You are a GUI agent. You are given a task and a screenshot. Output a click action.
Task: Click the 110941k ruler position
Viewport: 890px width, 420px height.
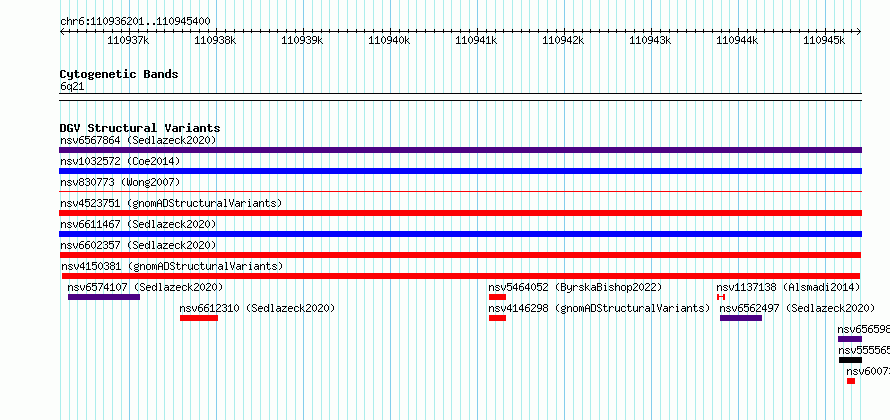coord(476,40)
